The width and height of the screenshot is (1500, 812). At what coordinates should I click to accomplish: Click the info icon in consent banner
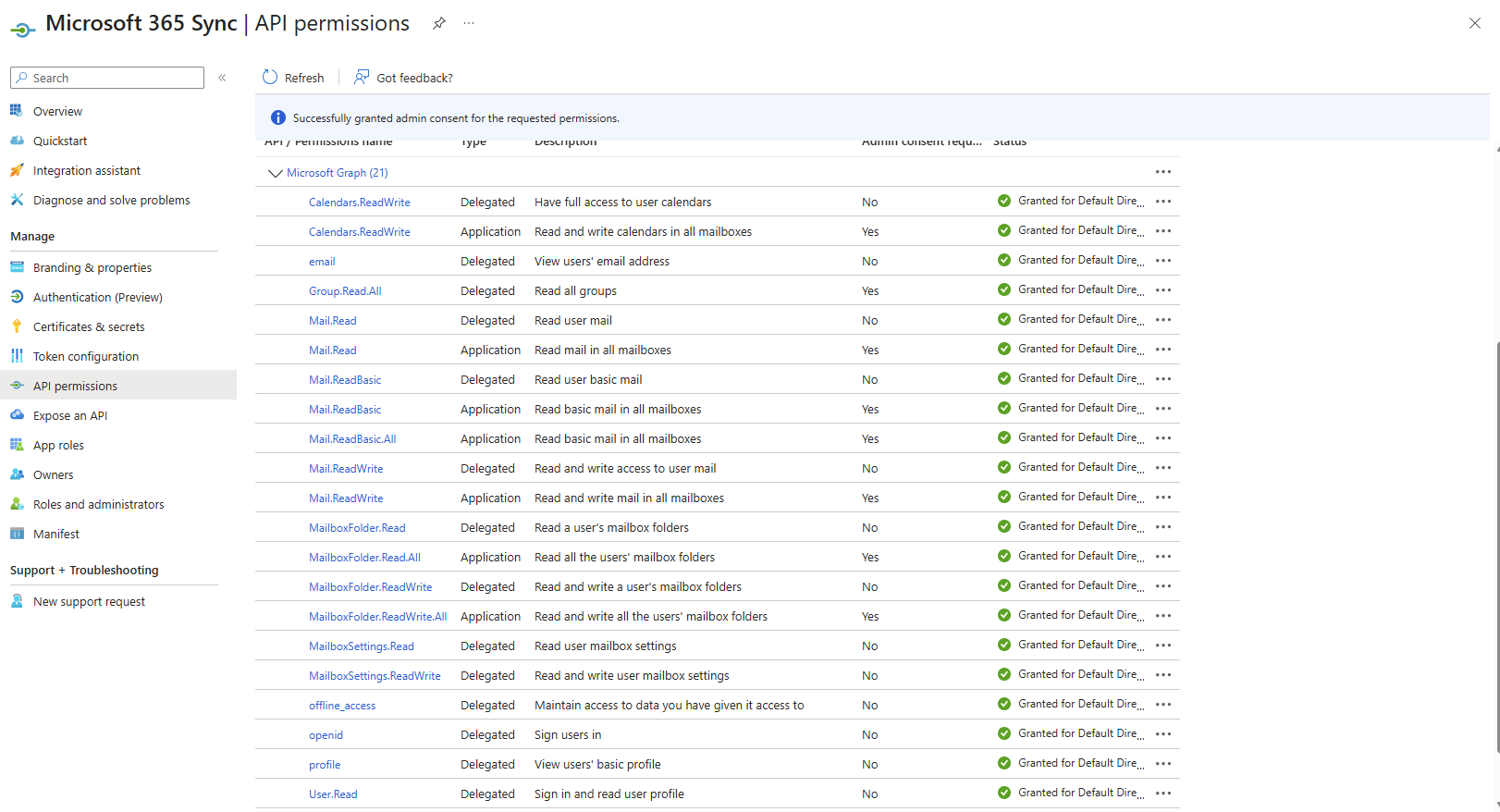point(278,117)
